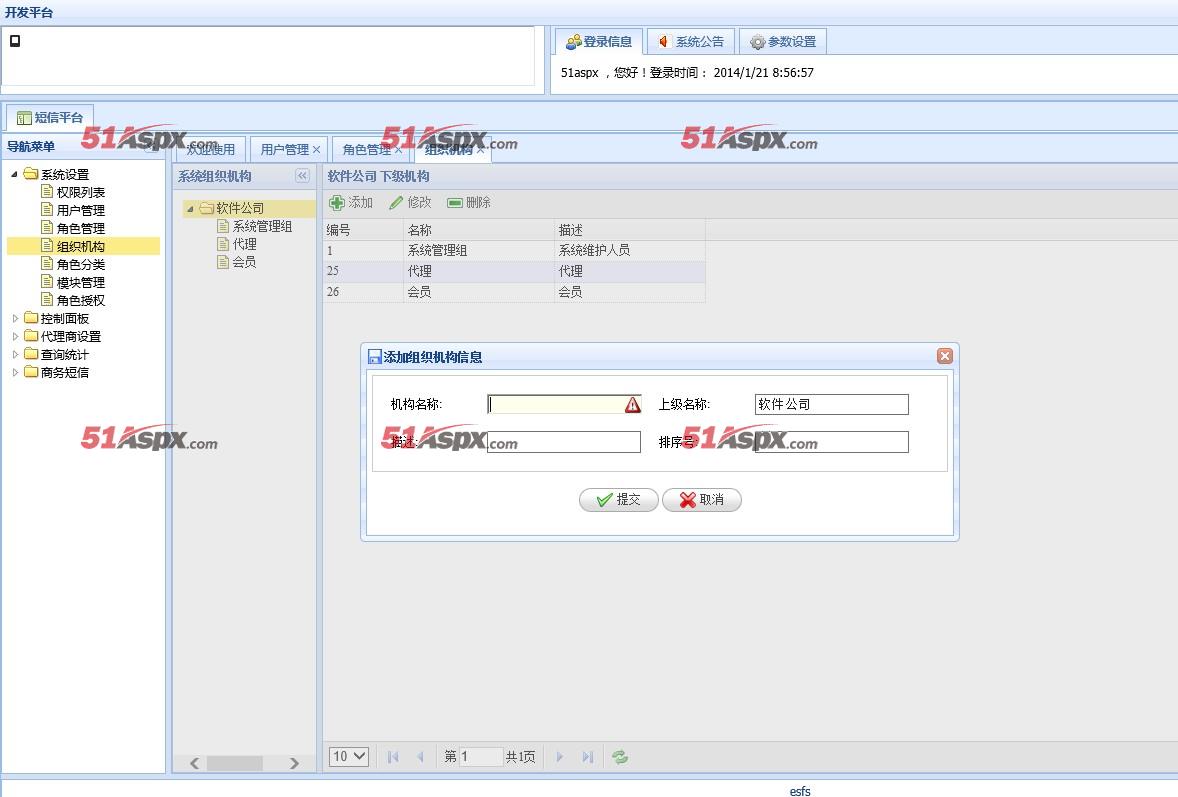Click the Delete (删除) toolbar icon

(455, 203)
